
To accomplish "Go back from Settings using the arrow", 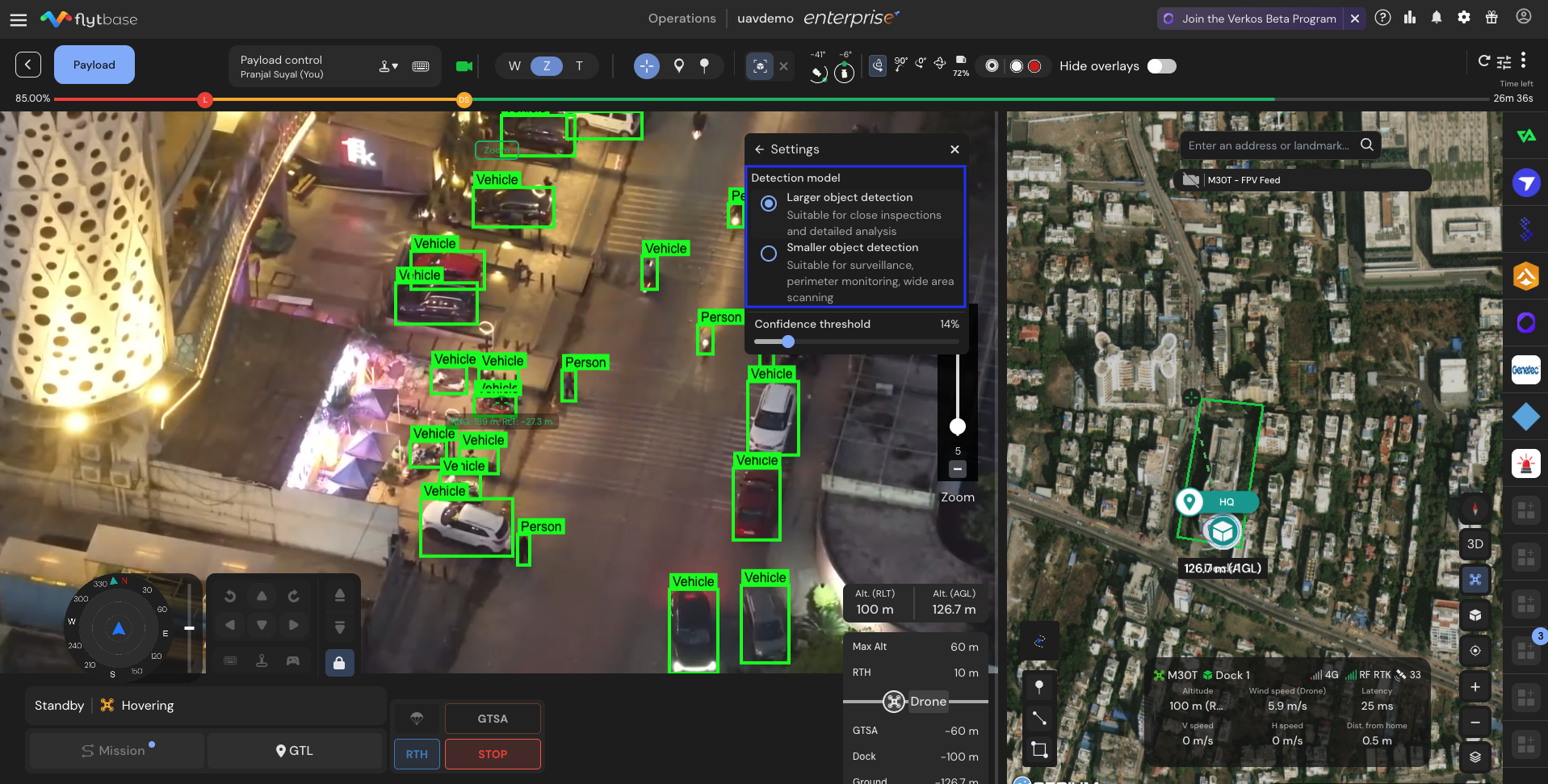I will point(759,149).
